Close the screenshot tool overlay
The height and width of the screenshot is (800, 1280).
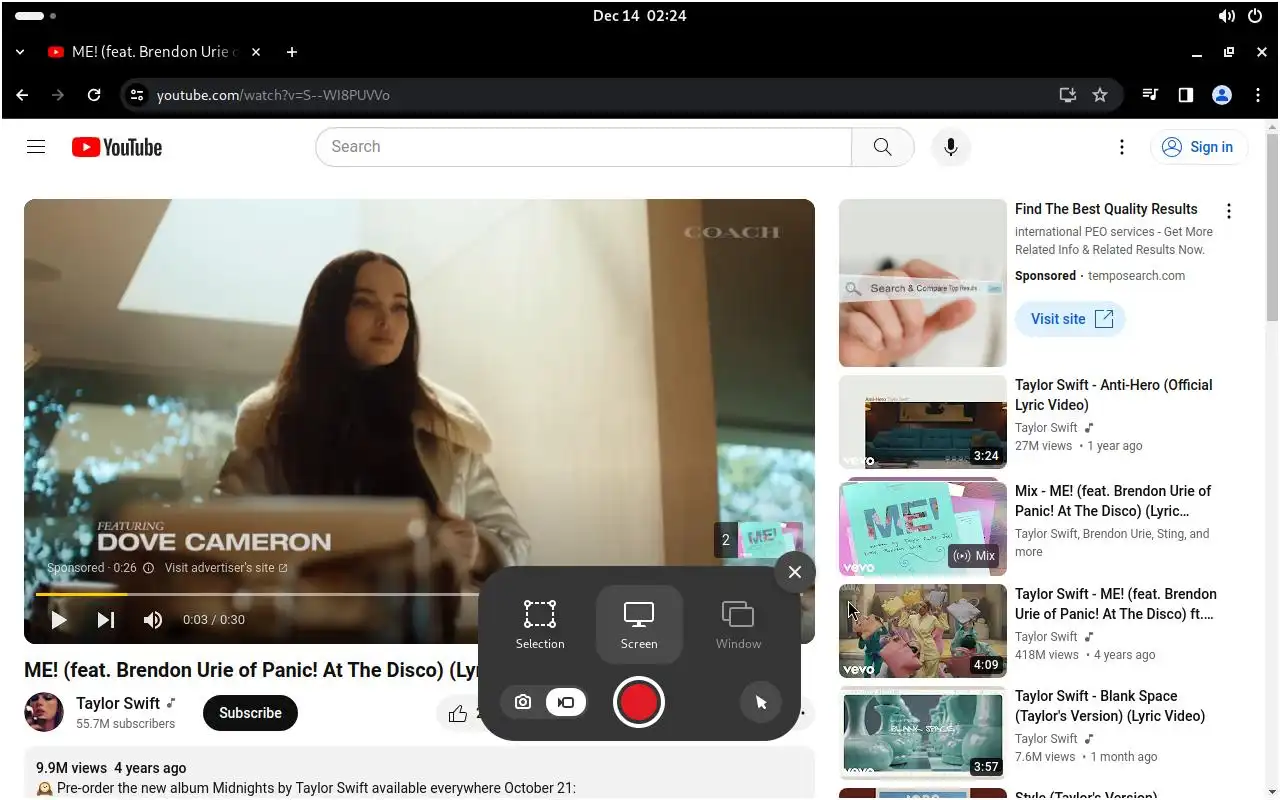(x=795, y=572)
